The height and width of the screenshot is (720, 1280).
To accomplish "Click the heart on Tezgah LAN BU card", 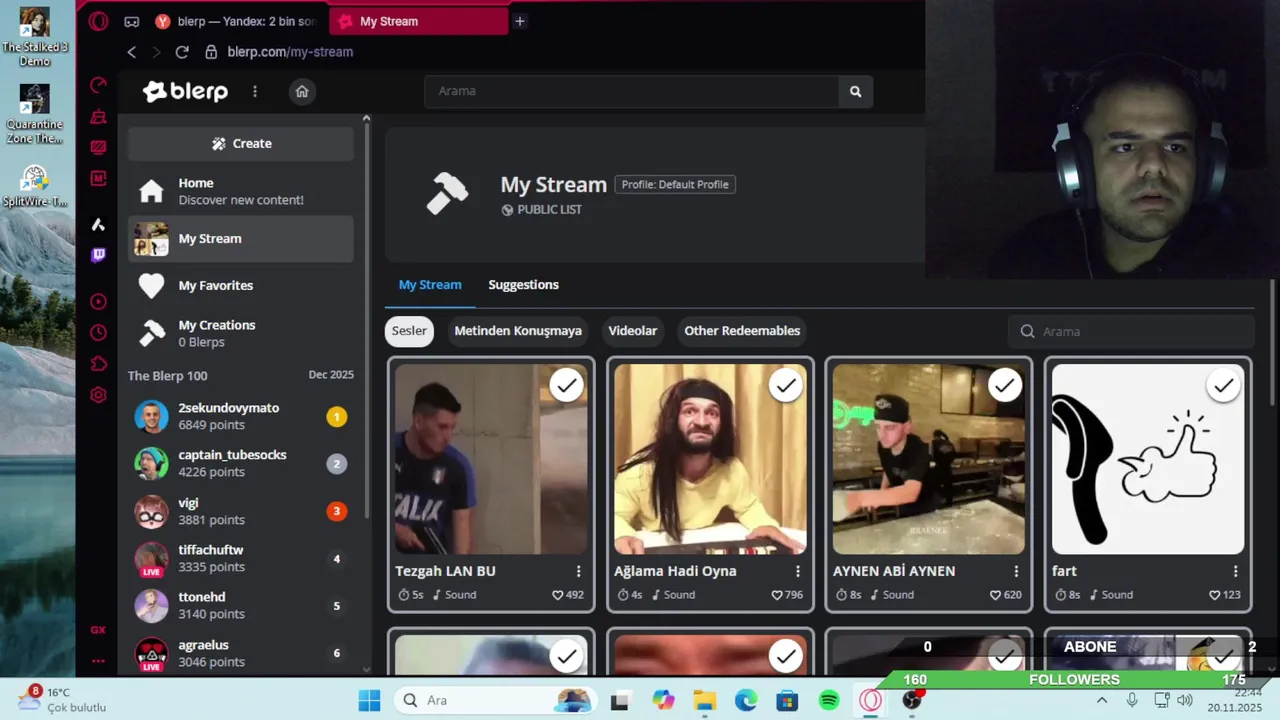I will (x=558, y=595).
